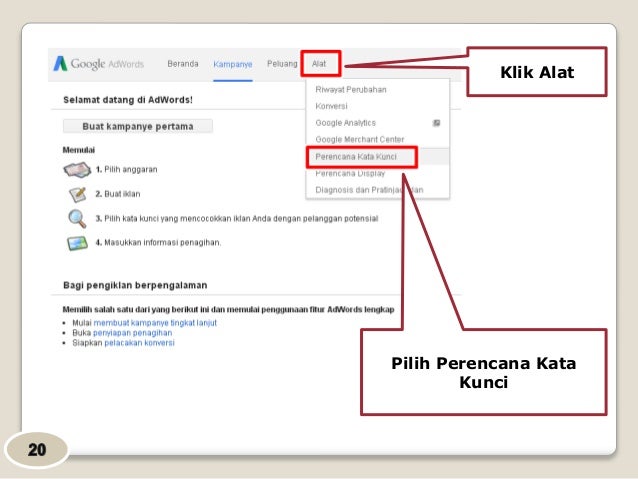Click the 'Bagi pengiklan berpengalaman' heading
The width and height of the screenshot is (638, 479).
click(x=135, y=285)
